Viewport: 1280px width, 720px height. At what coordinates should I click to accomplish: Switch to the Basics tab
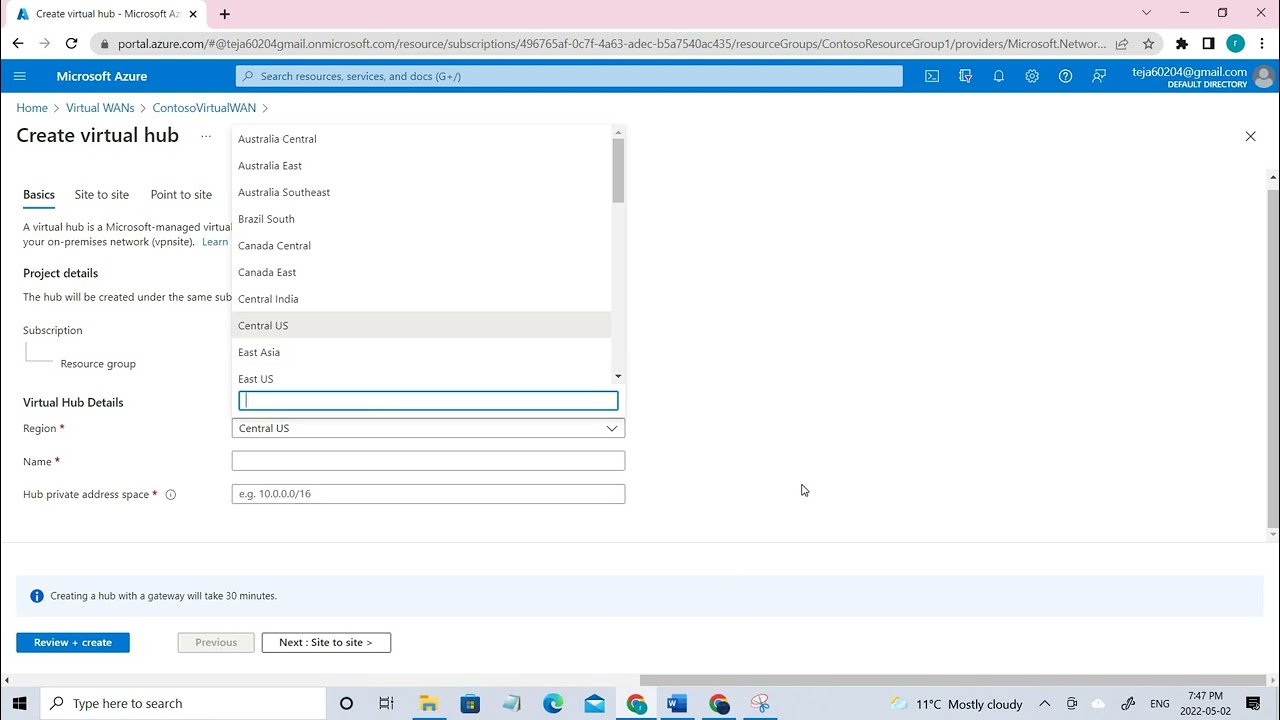tap(39, 195)
